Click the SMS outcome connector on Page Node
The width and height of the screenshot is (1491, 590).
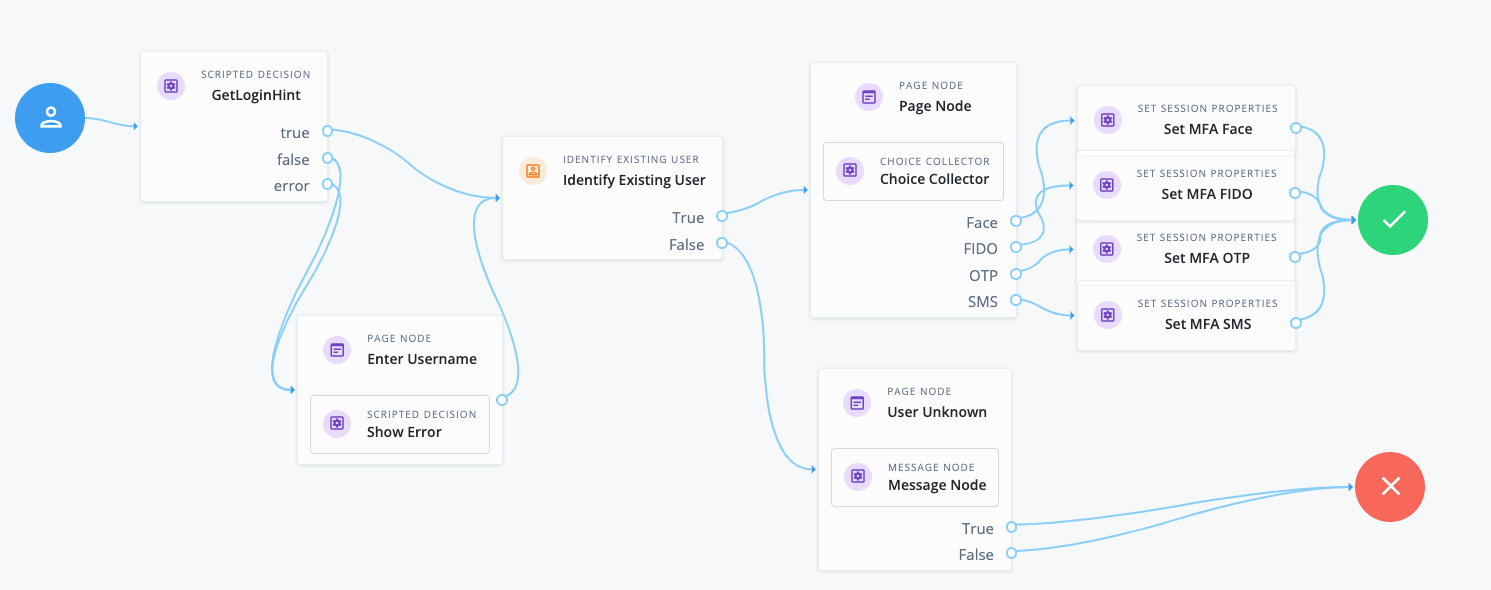coord(1016,300)
